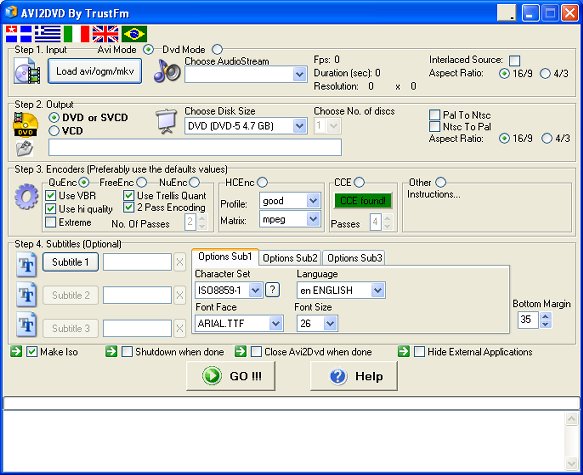This screenshot has width=583, height=475.
Task: Click the output path text field
Action: click(x=195, y=148)
